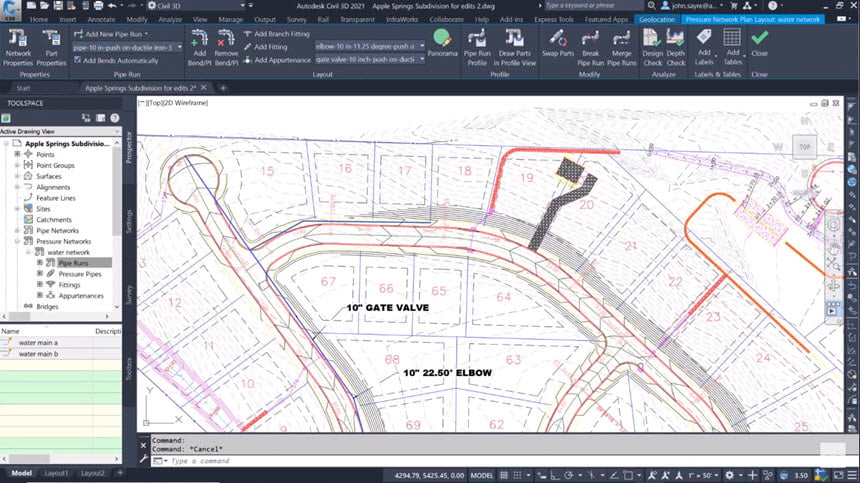Toggle grid display in the status bar
Image resolution: width=860 pixels, height=483 pixels.
[x=503, y=475]
